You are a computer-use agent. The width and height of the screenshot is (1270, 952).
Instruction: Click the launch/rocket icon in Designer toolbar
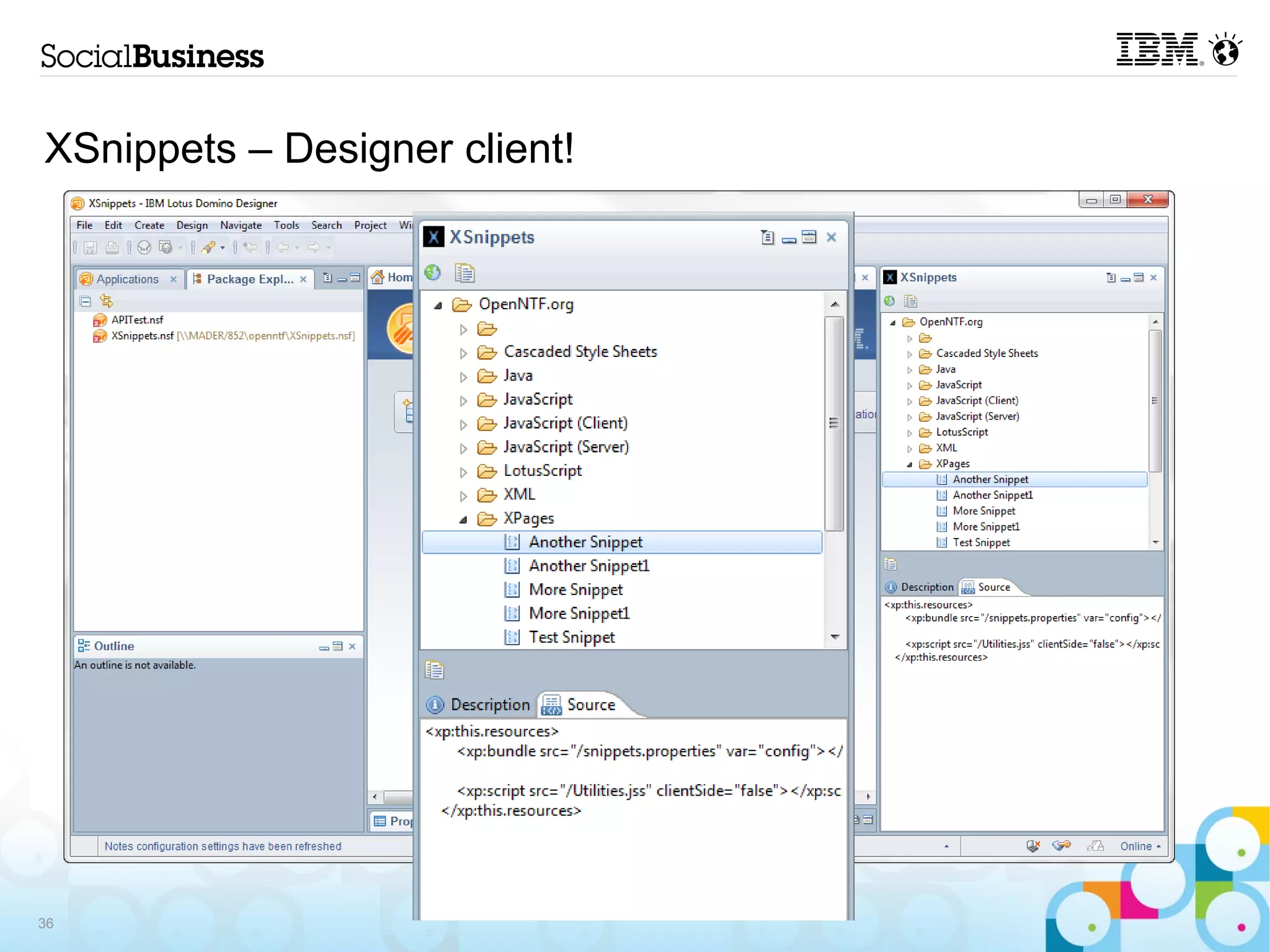[208, 248]
